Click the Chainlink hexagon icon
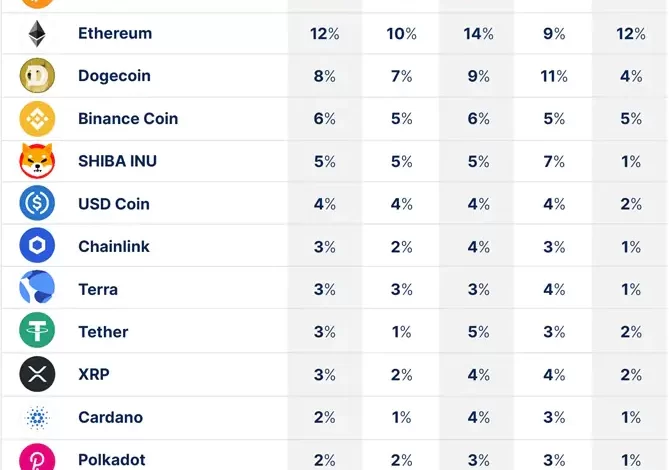669x470 pixels. pyautogui.click(x=37, y=246)
